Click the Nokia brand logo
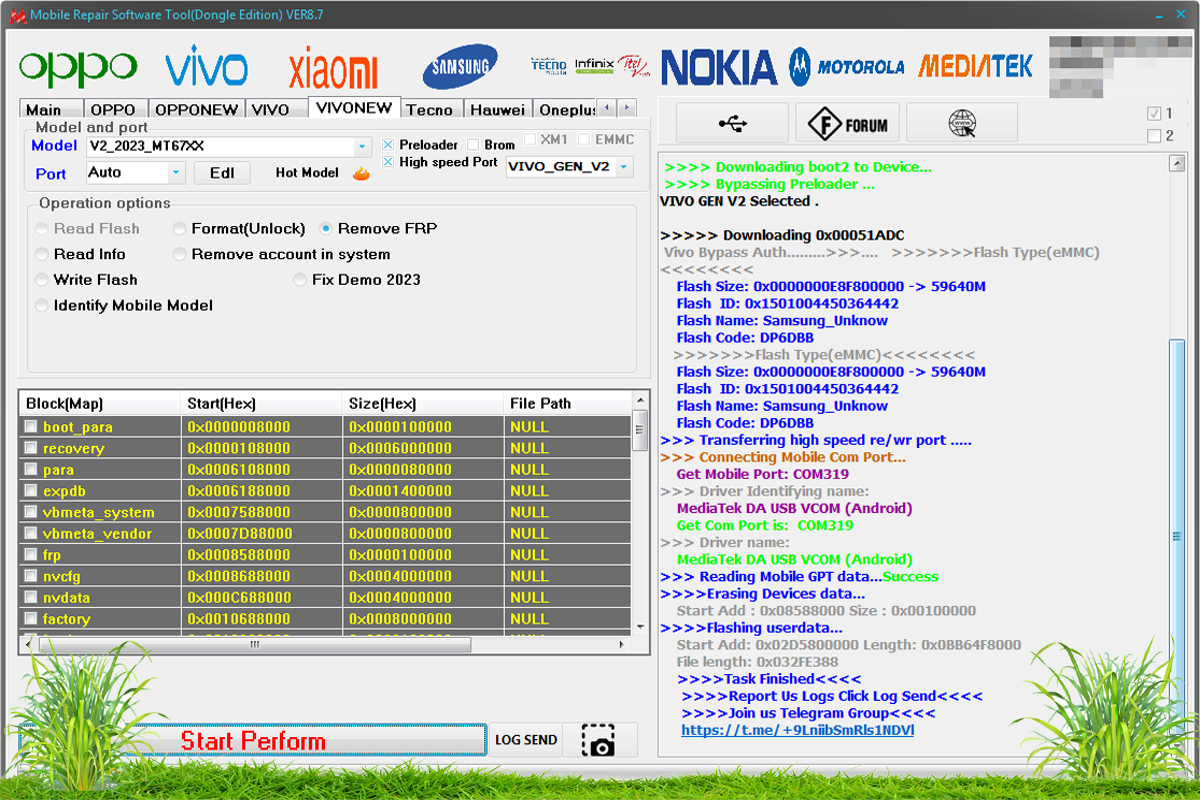Image resolution: width=1200 pixels, height=800 pixels. 719,67
